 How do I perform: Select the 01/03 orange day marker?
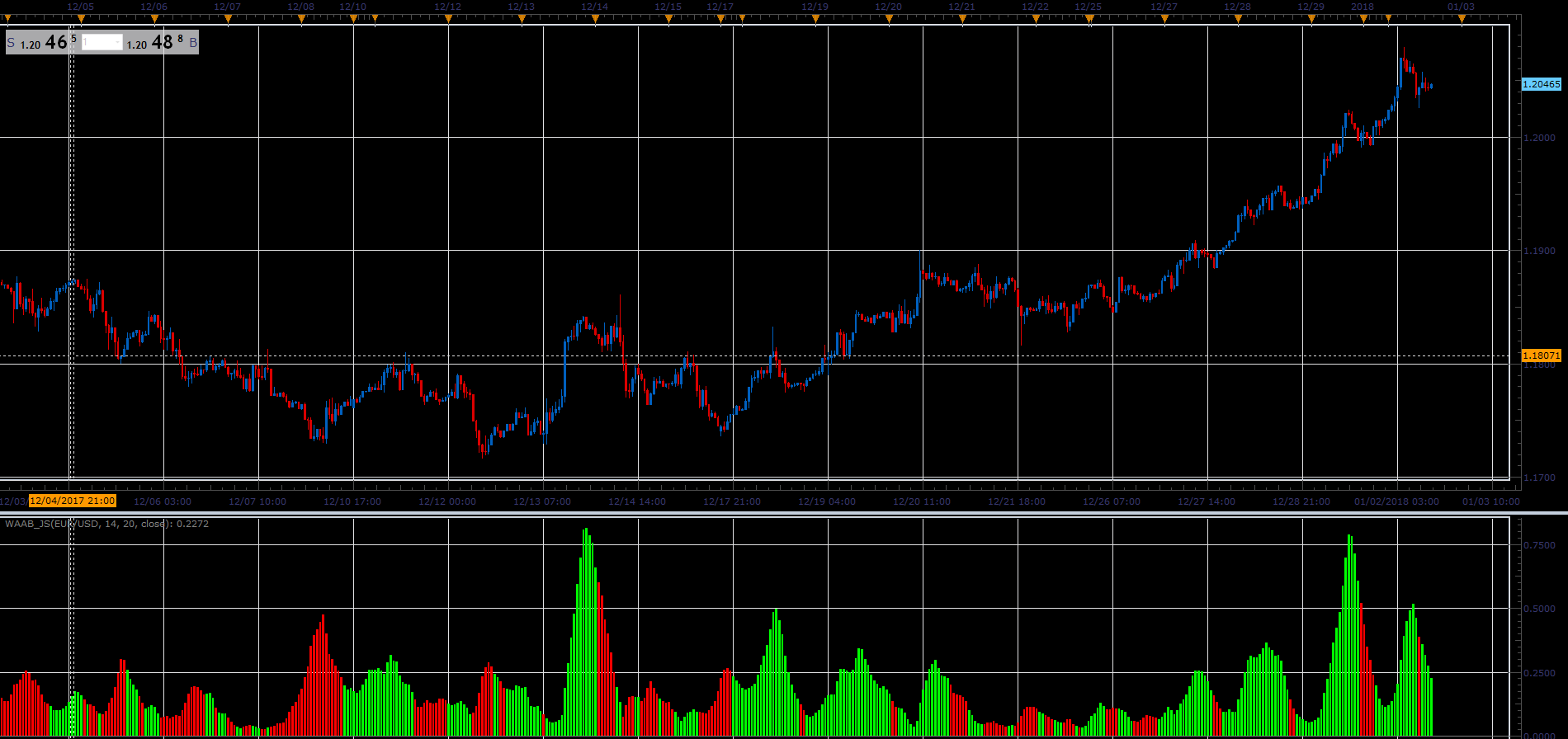(x=1462, y=17)
